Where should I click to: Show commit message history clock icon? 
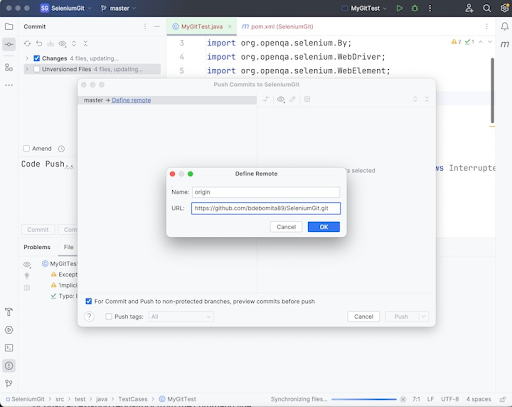coord(61,149)
